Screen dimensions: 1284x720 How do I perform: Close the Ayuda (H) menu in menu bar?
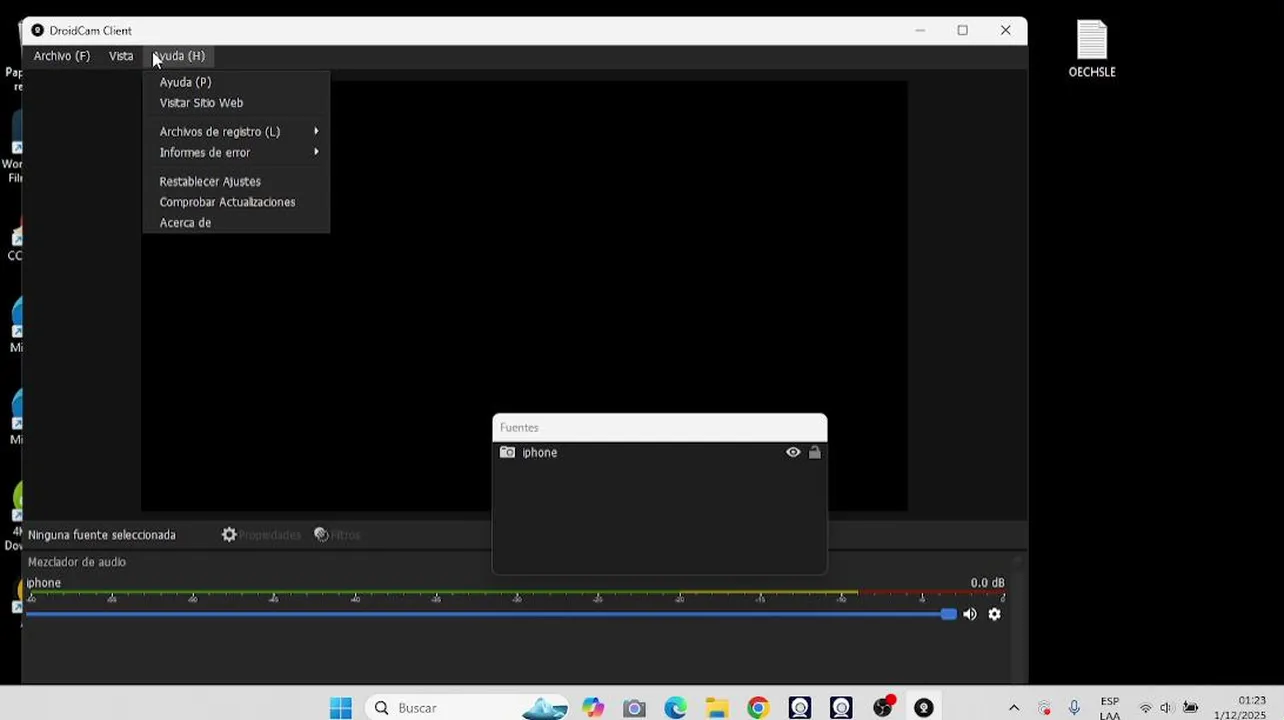(x=179, y=56)
